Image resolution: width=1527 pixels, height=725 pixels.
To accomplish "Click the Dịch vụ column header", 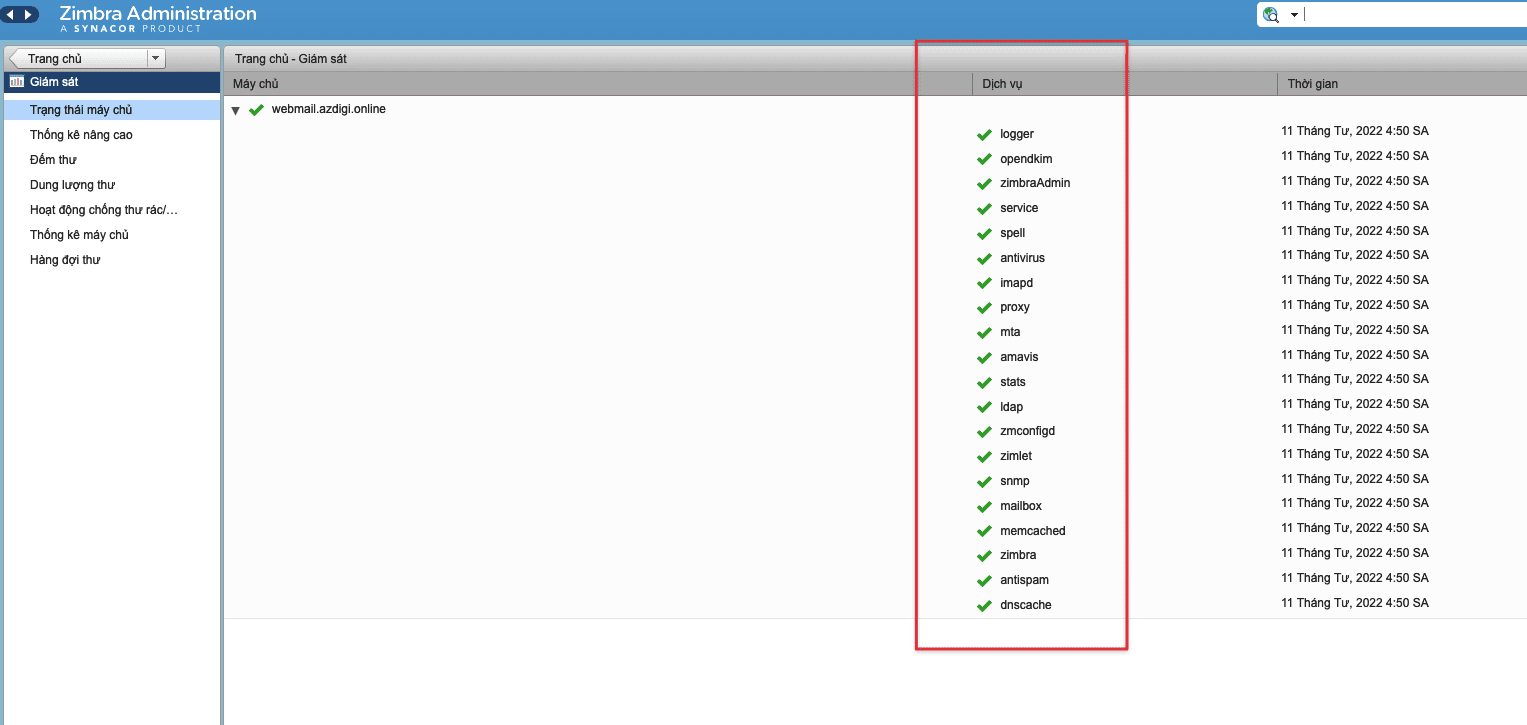I will click(x=1002, y=84).
